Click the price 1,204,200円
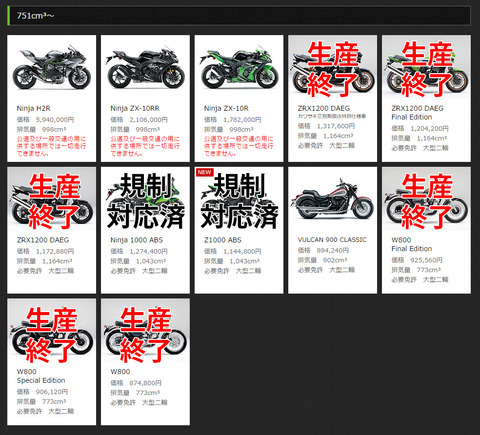Viewport: 480px width, 435px height. pyautogui.click(x=430, y=128)
